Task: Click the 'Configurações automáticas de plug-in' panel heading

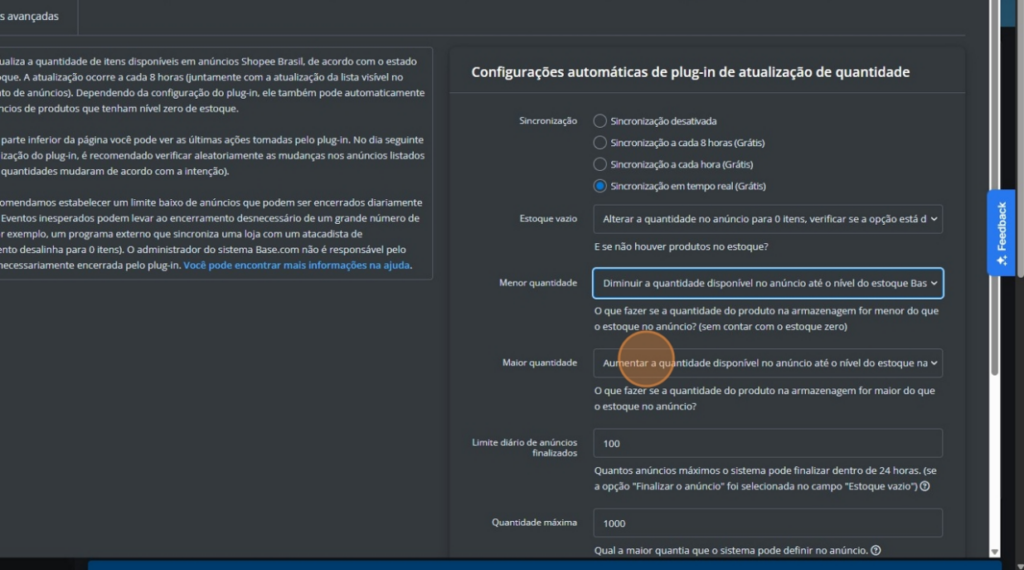Action: point(690,72)
